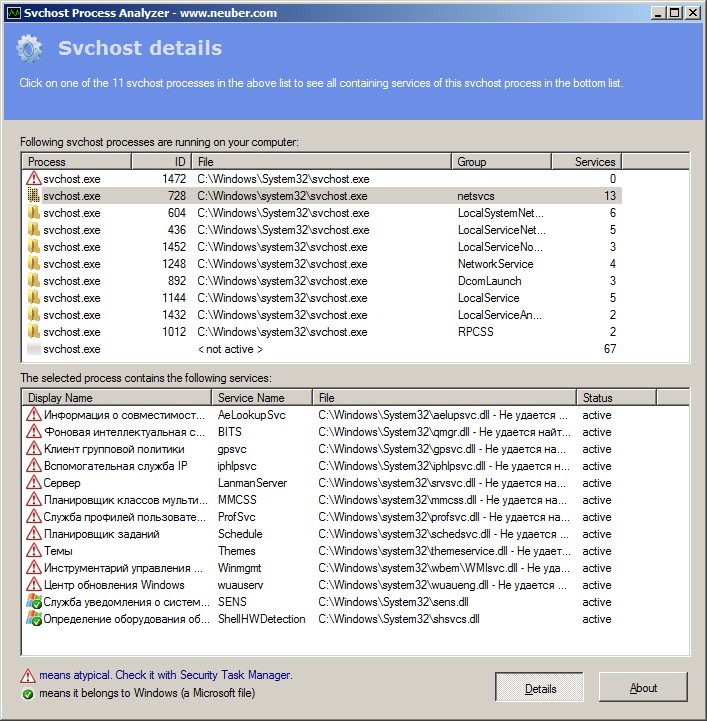Screen dimensions: 707x721
Task: Click the gear icon beside Svchost details
Action: click(x=29, y=48)
